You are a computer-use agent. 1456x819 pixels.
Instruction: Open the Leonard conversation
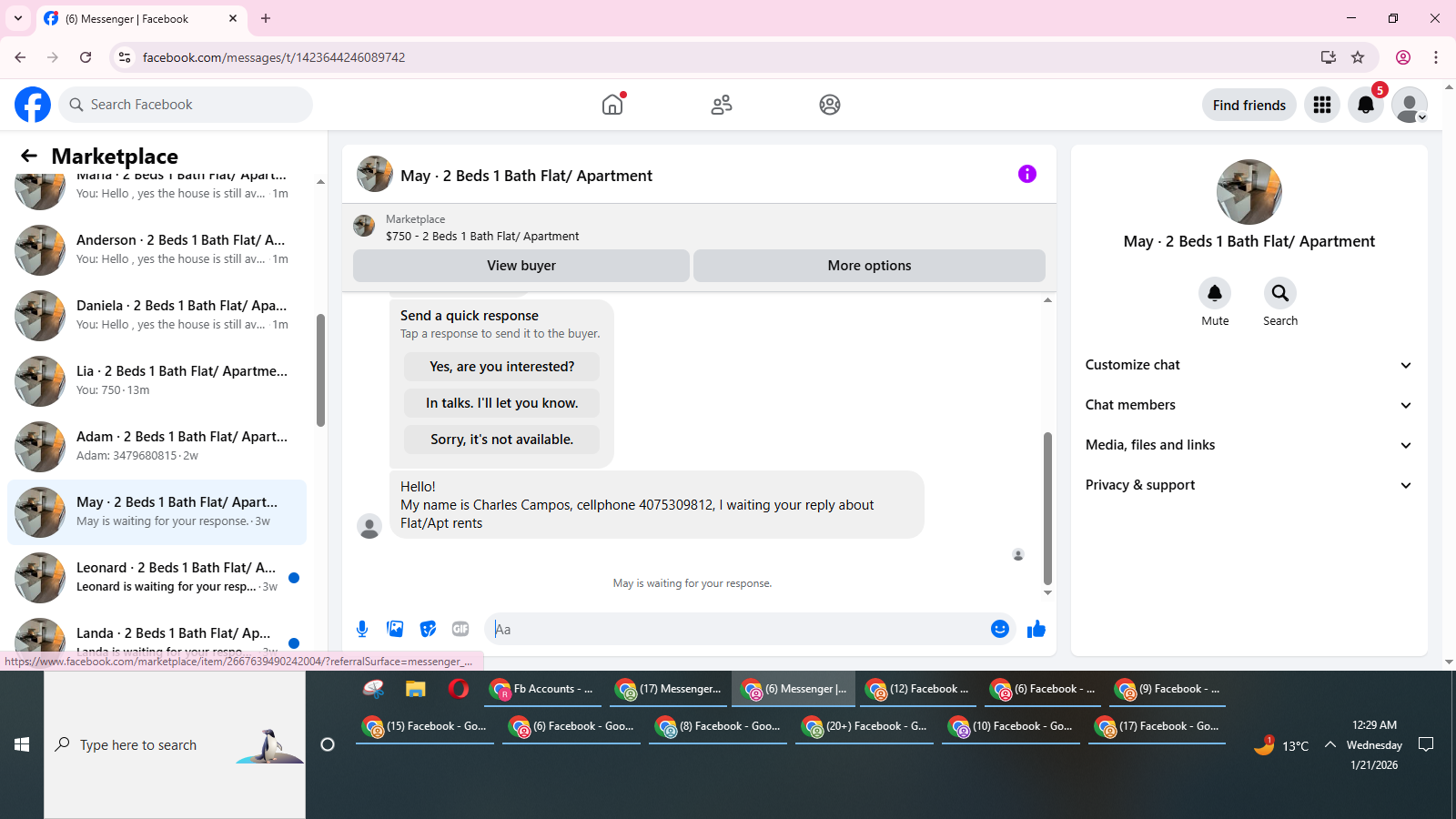pos(157,577)
